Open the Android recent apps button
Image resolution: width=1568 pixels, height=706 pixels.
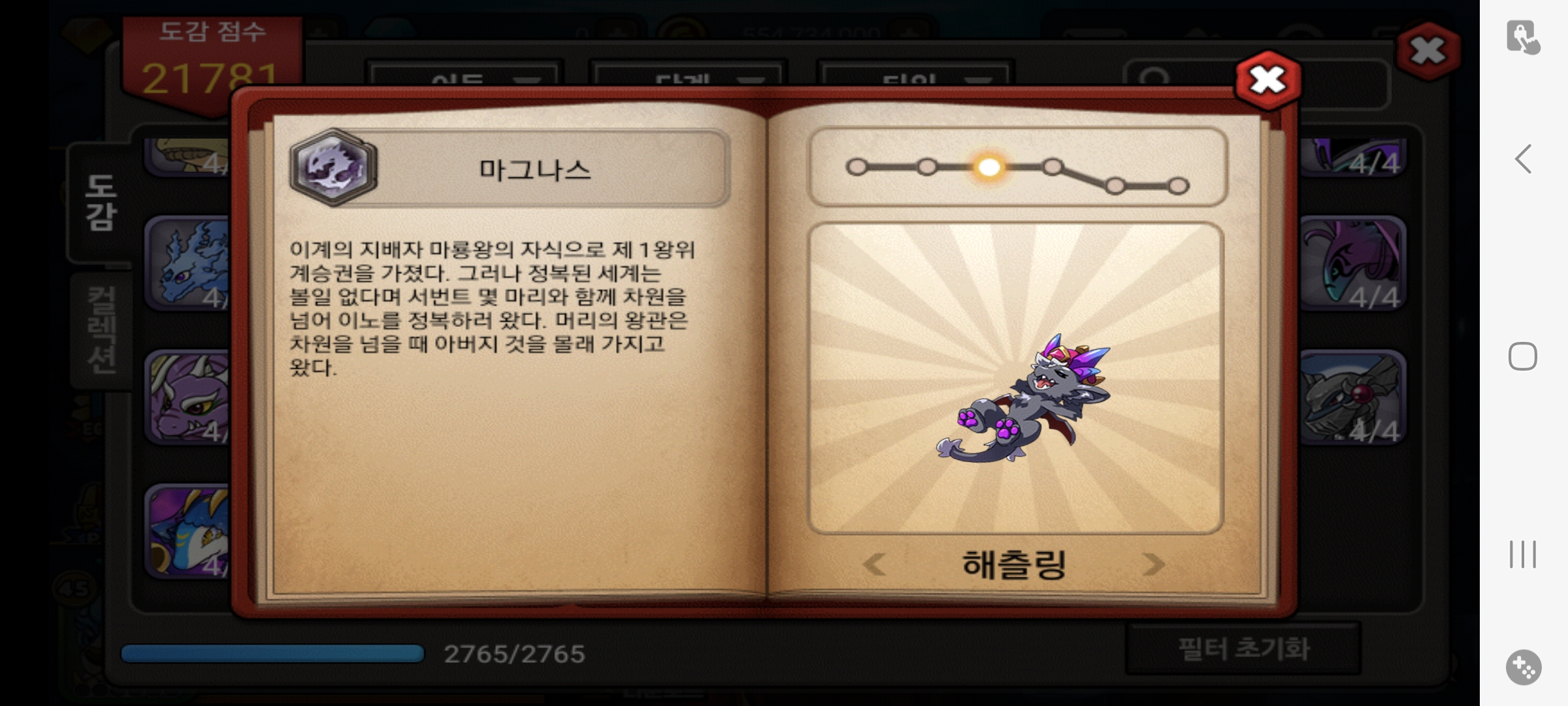[1523, 554]
